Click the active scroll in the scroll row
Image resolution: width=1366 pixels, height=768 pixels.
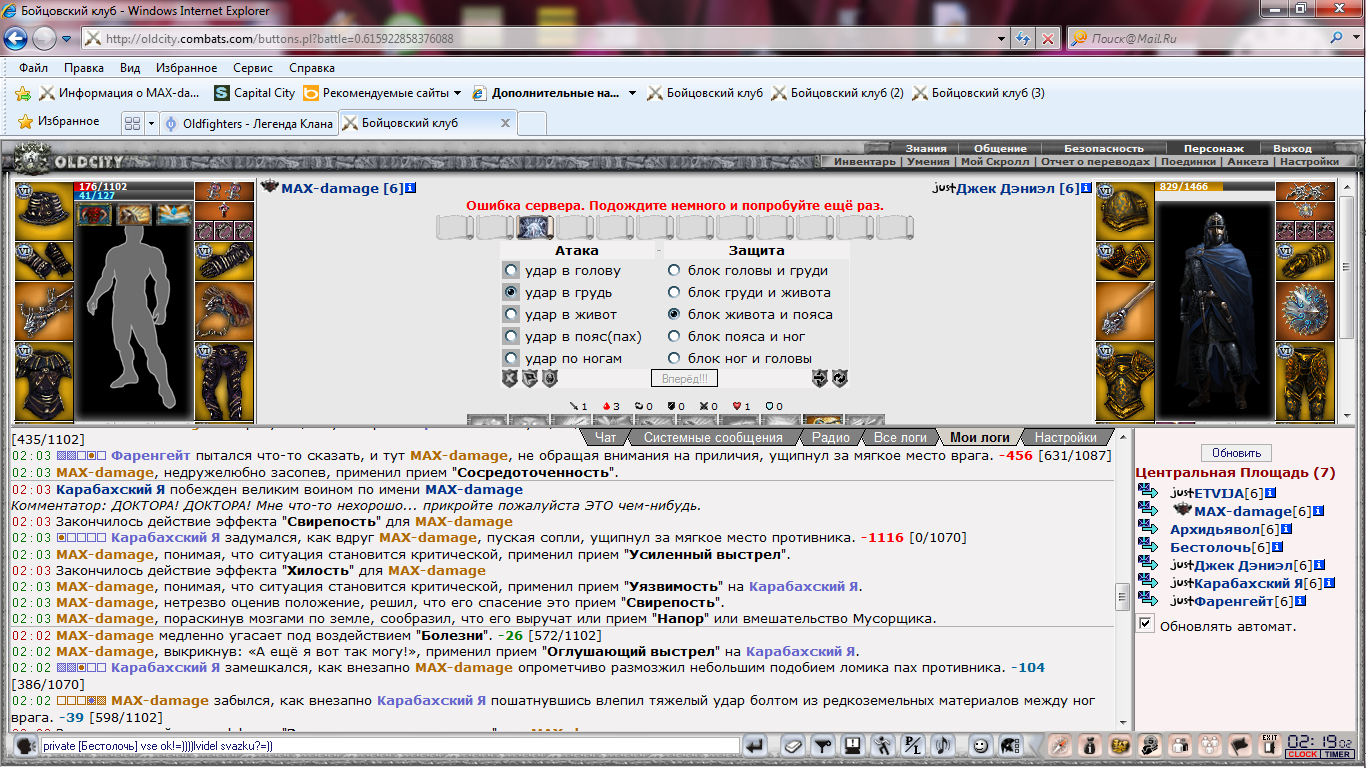tap(535, 227)
